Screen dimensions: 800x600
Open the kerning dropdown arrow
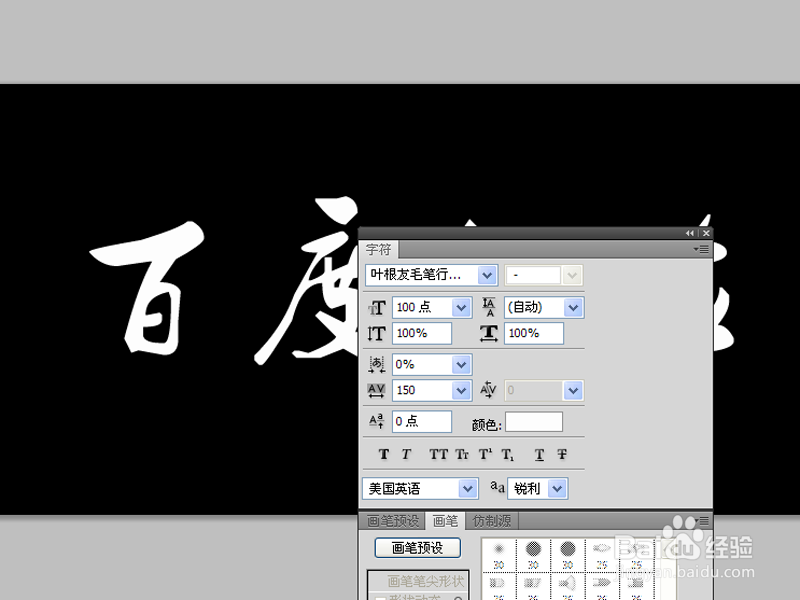573,391
